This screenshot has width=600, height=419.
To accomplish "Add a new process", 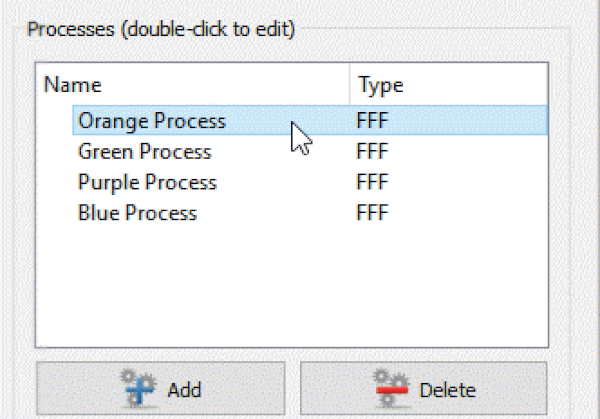I will pos(161,388).
